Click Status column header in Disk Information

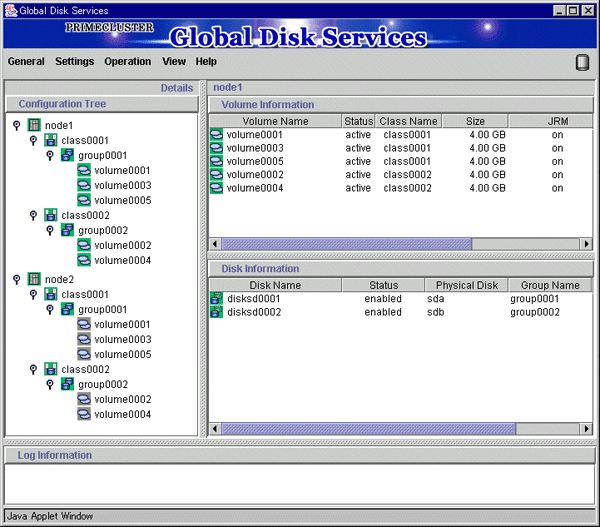pos(383,285)
